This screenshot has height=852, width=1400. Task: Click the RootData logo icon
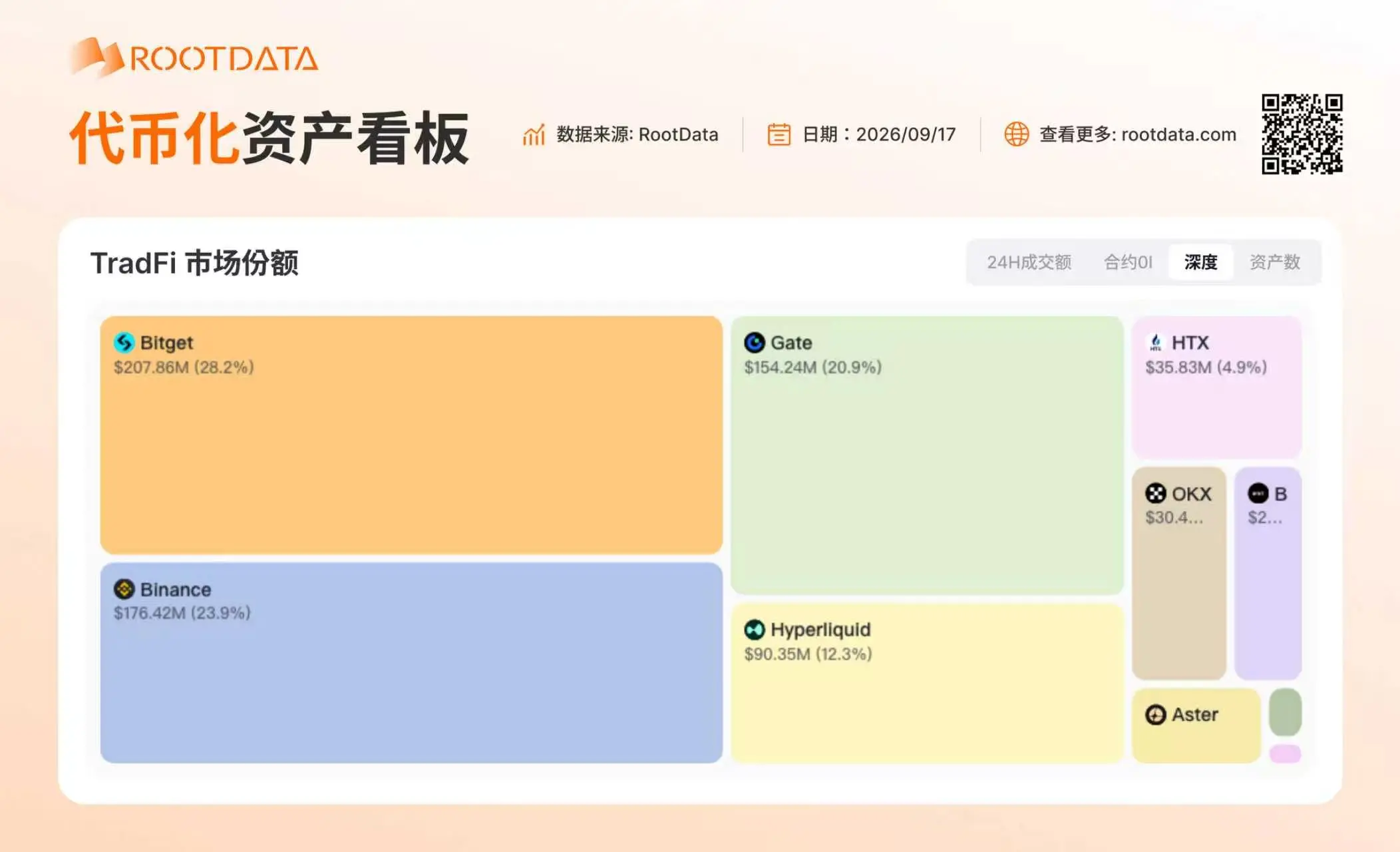pyautogui.click(x=97, y=57)
